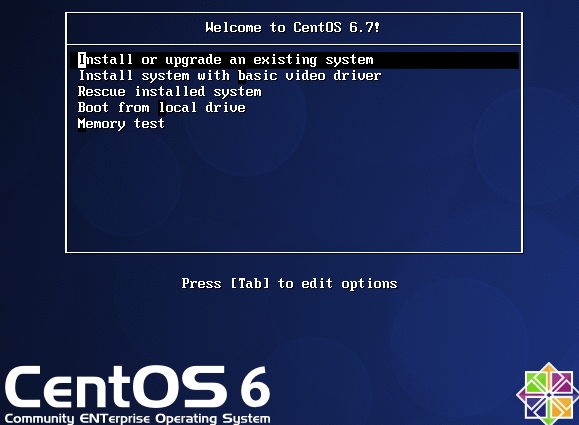Click the large "CentOS 6" wordmark
The image size is (579, 425).
click(x=137, y=387)
